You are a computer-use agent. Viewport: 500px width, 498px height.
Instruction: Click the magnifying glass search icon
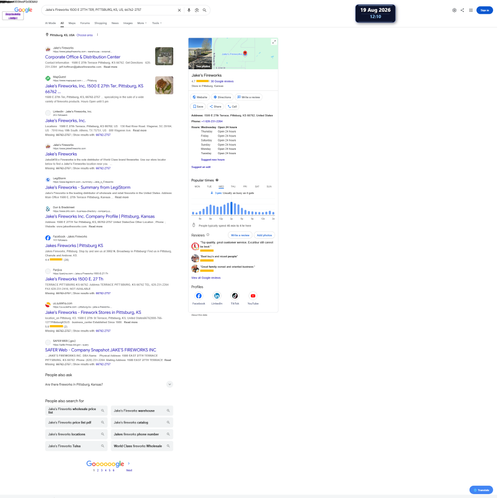click(x=204, y=10)
